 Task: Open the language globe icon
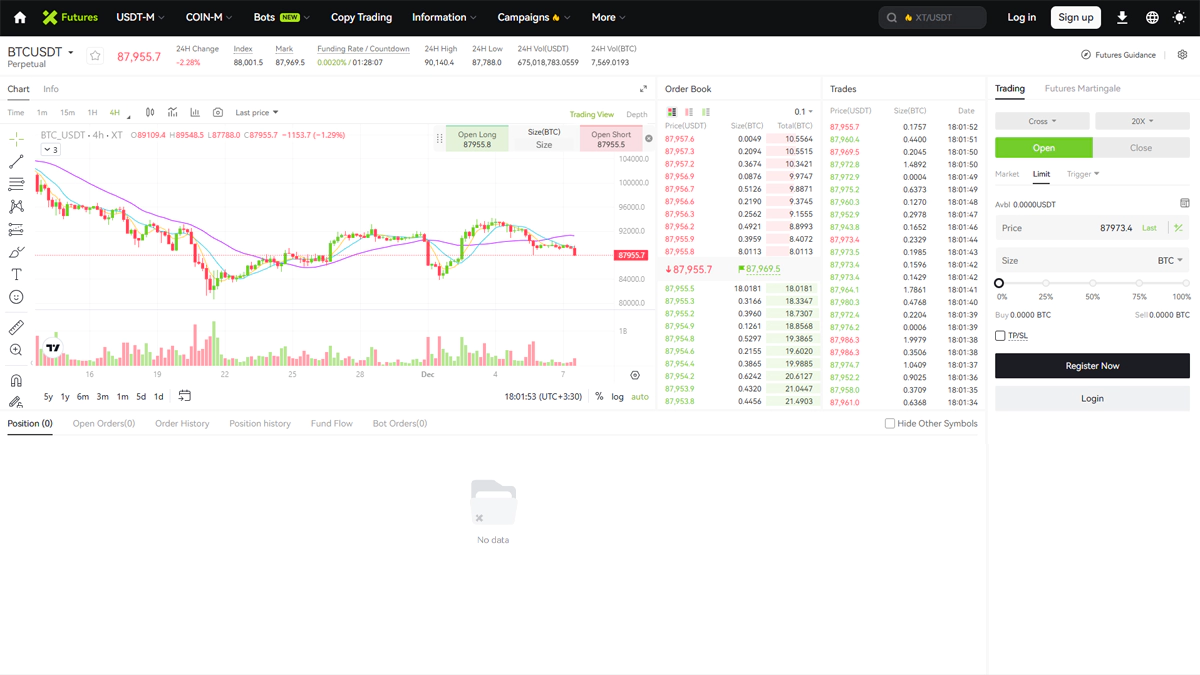click(1152, 18)
